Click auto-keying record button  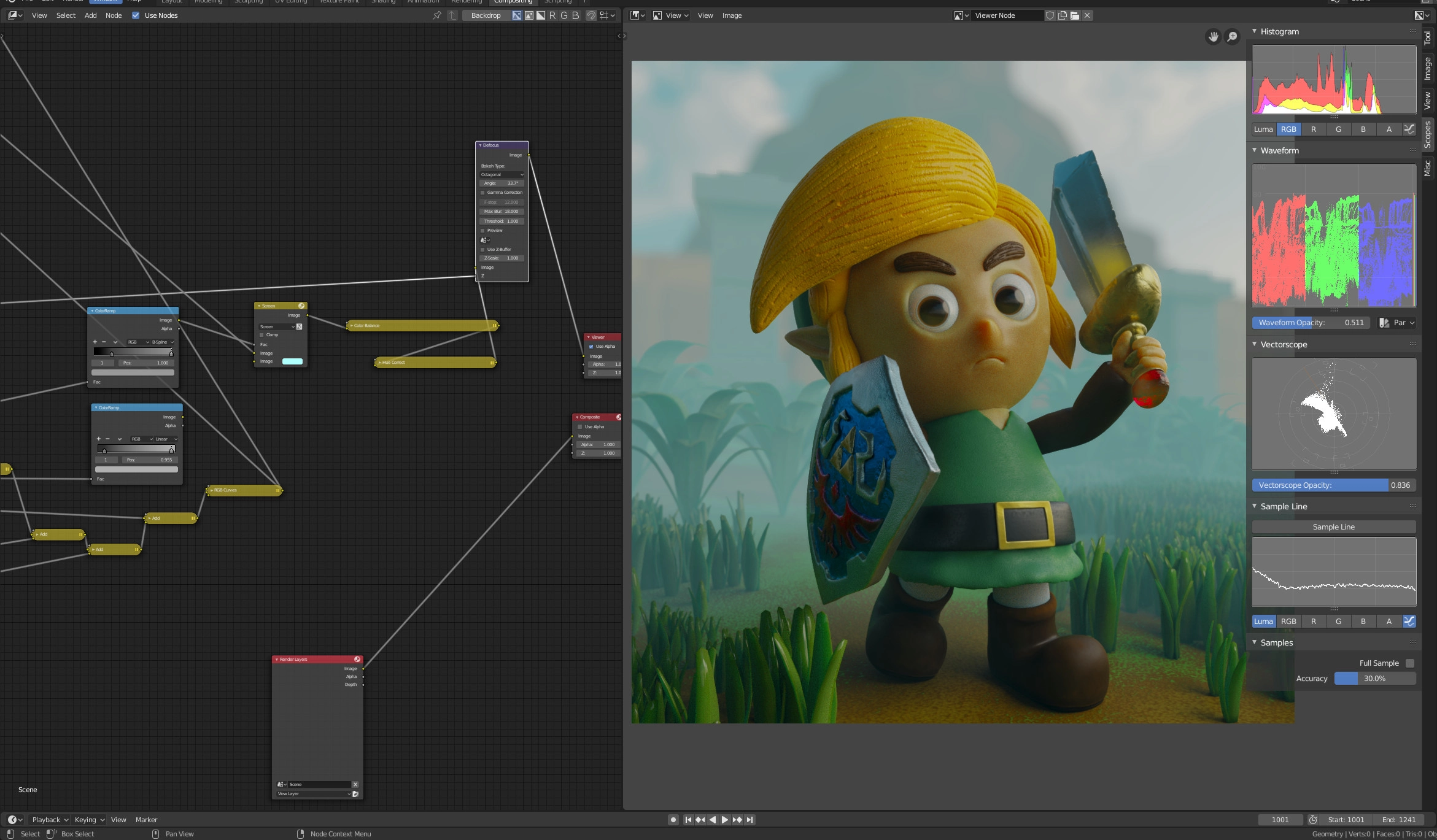click(x=673, y=820)
